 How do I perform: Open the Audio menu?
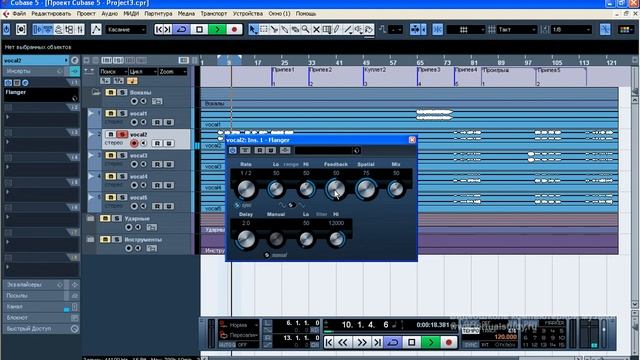(x=109, y=13)
